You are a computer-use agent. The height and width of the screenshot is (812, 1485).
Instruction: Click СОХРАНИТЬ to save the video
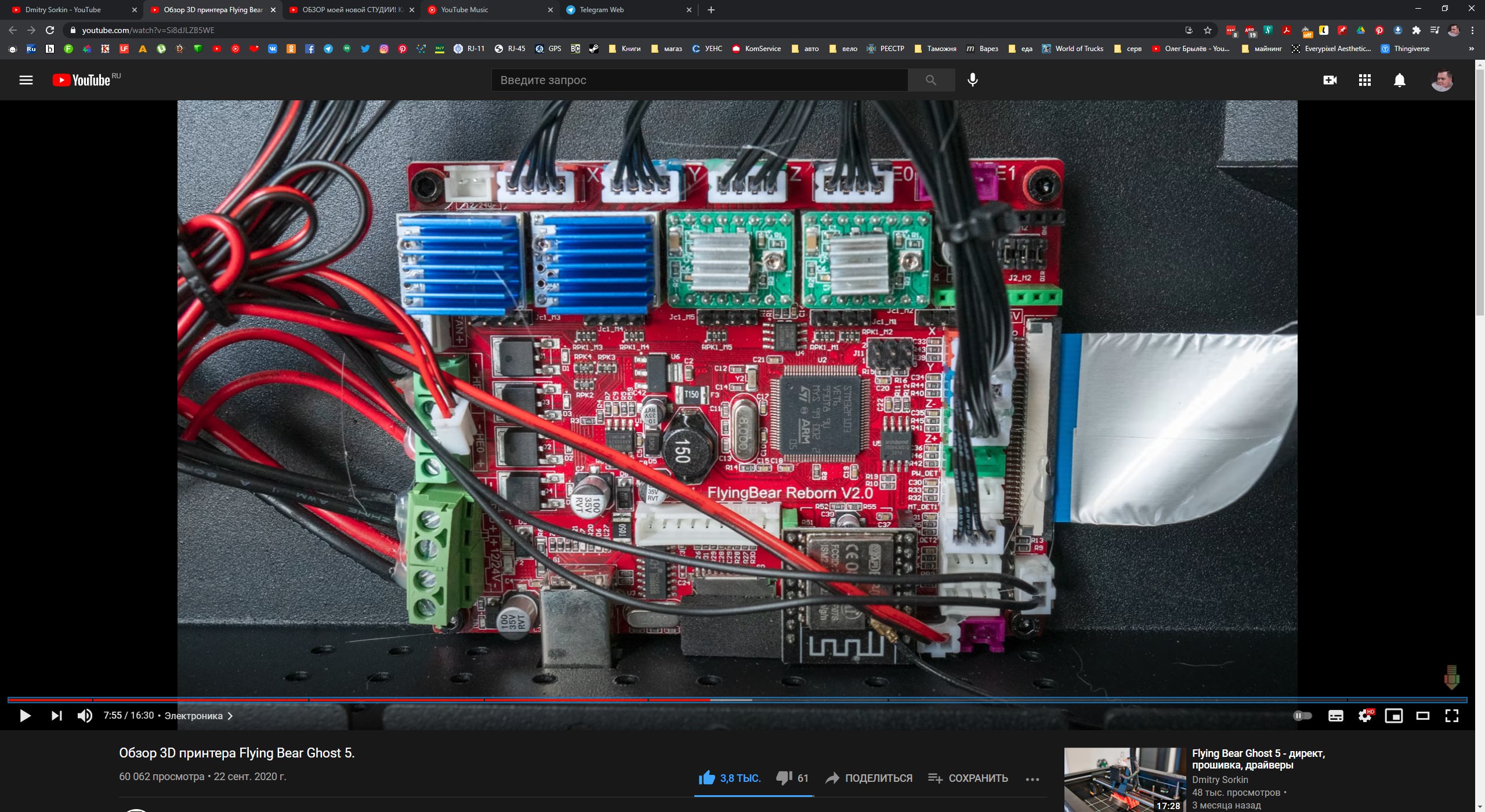point(968,778)
